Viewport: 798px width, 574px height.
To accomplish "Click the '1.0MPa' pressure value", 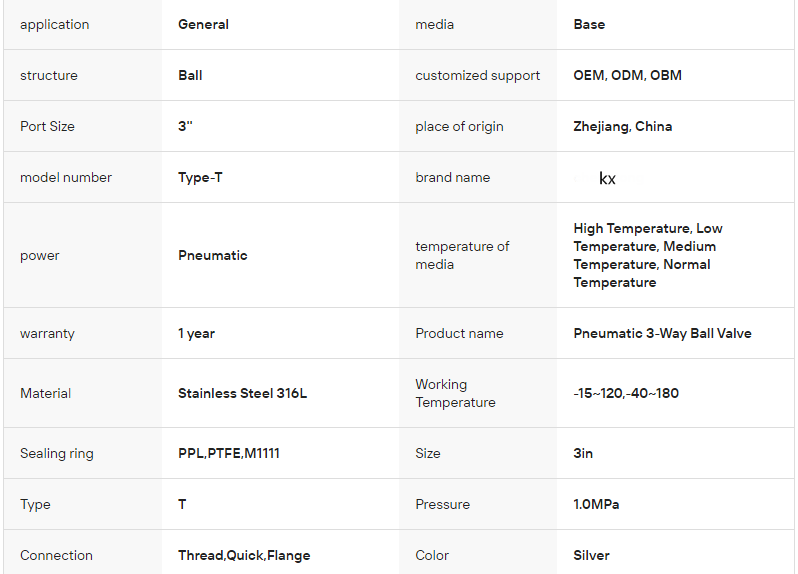I will coord(596,504).
